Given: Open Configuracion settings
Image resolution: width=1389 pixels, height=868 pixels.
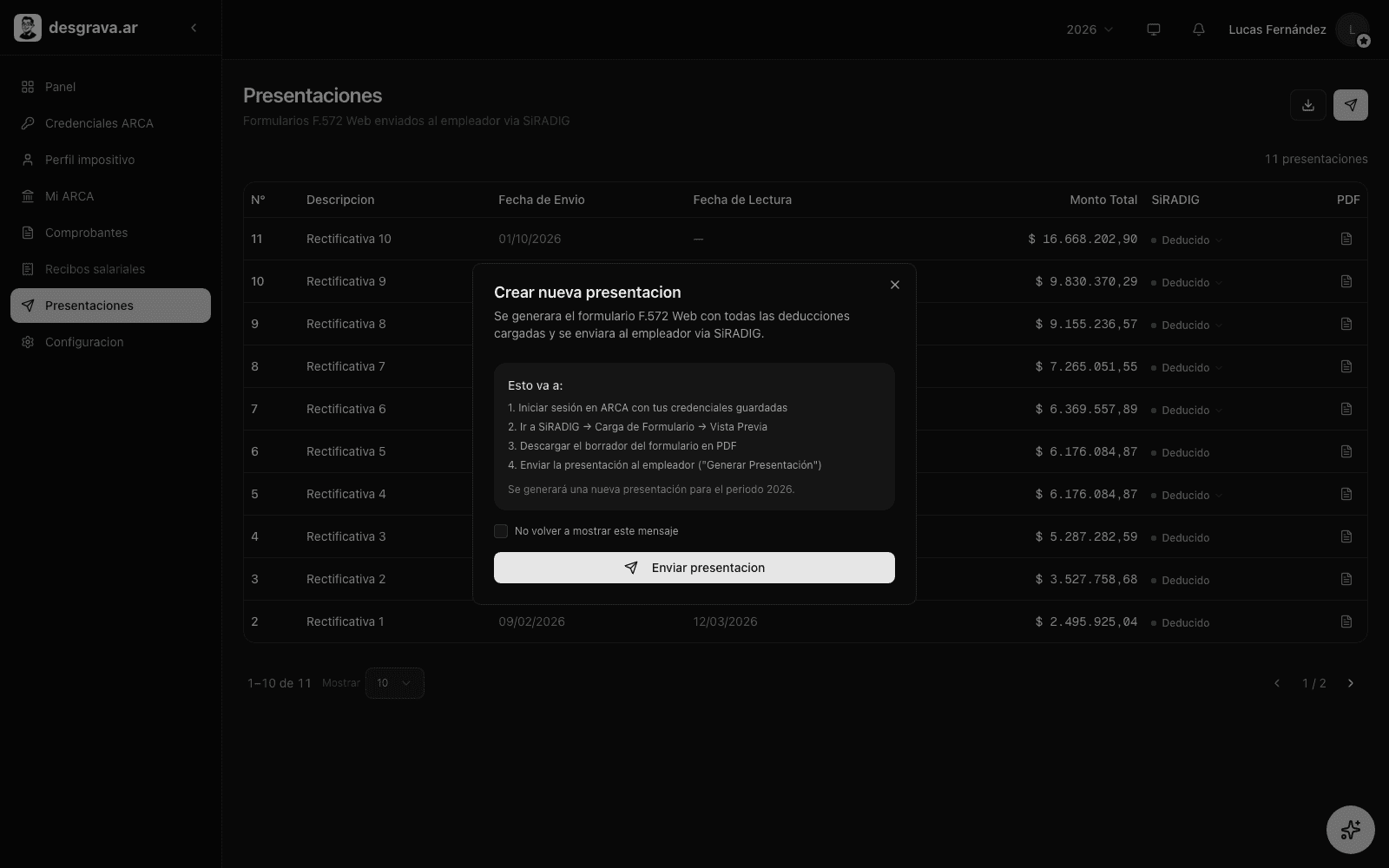Looking at the screenshot, I should click(x=110, y=342).
